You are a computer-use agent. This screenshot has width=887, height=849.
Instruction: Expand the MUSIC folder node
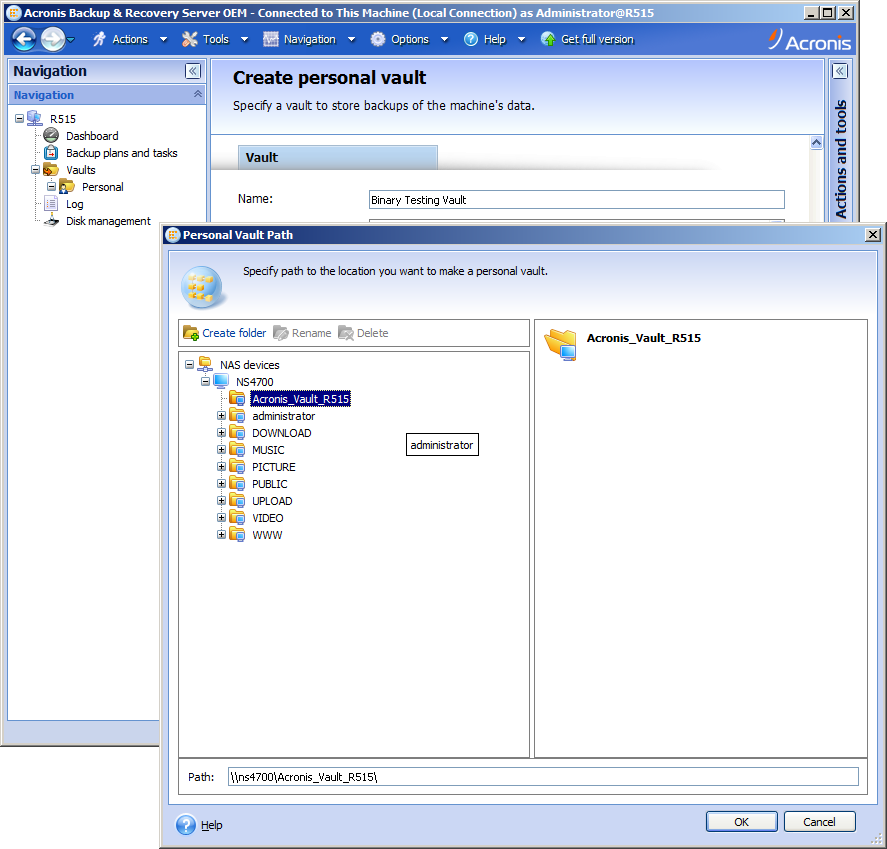(x=221, y=450)
